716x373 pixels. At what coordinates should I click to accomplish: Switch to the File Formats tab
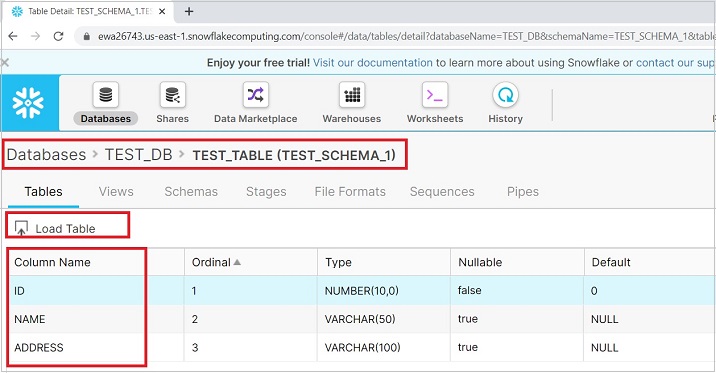point(350,192)
